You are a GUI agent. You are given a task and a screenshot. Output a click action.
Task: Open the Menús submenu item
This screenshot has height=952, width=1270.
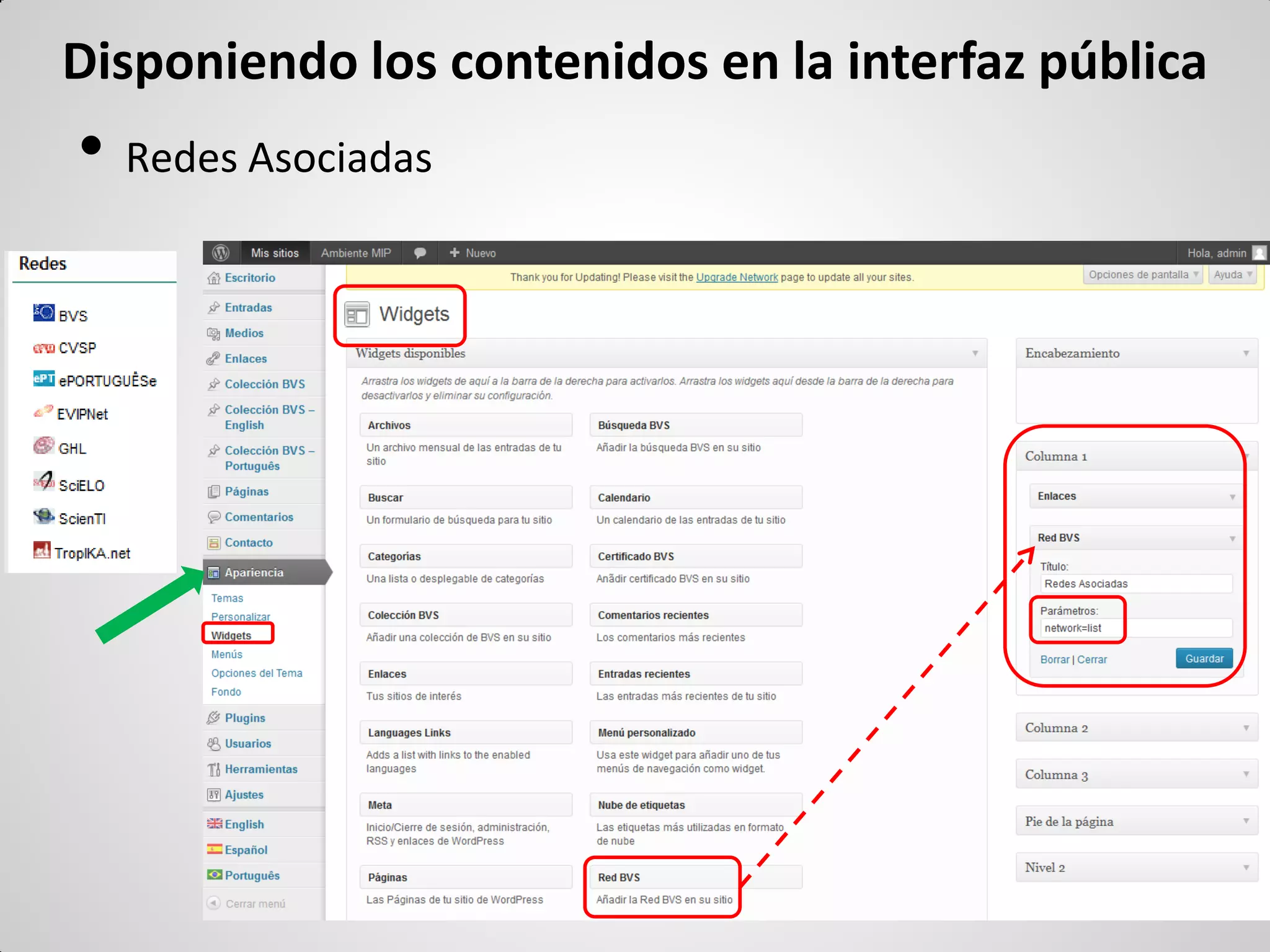coord(226,654)
